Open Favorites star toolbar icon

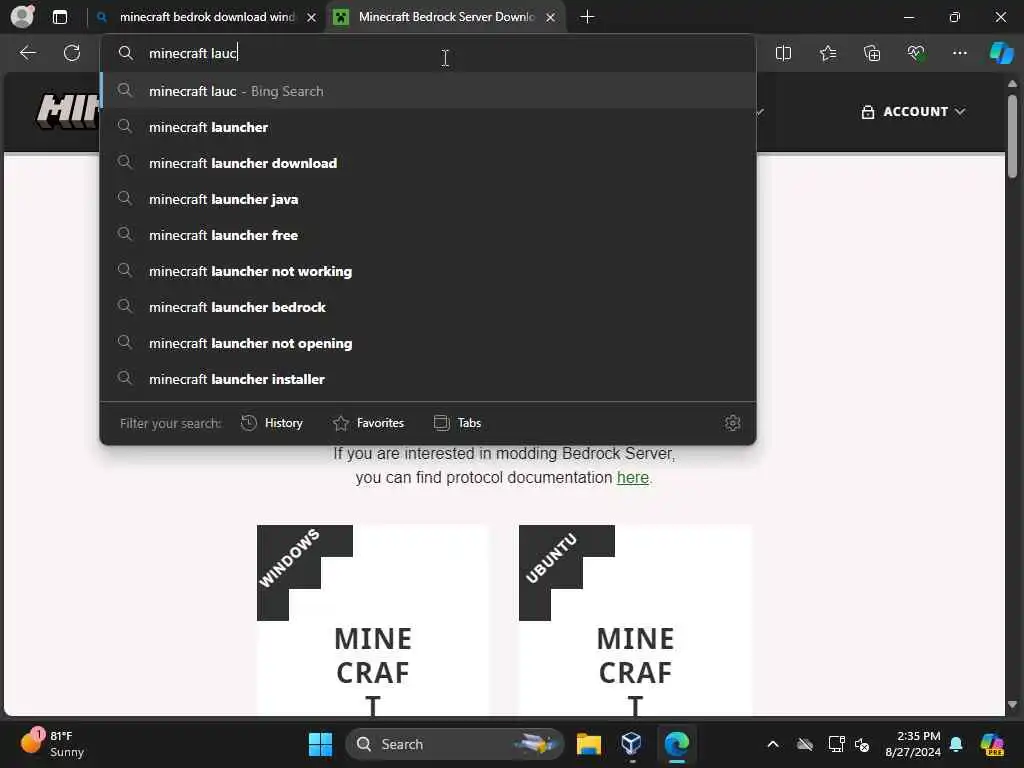coord(827,54)
